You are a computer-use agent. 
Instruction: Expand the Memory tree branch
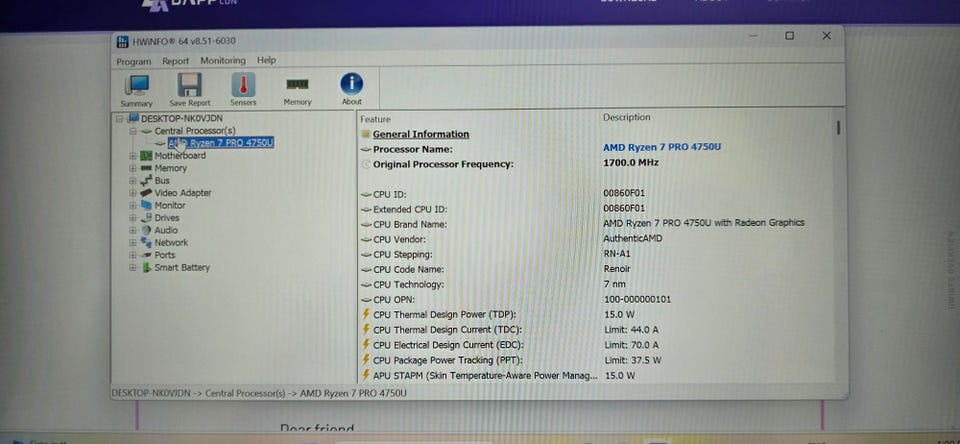point(132,168)
